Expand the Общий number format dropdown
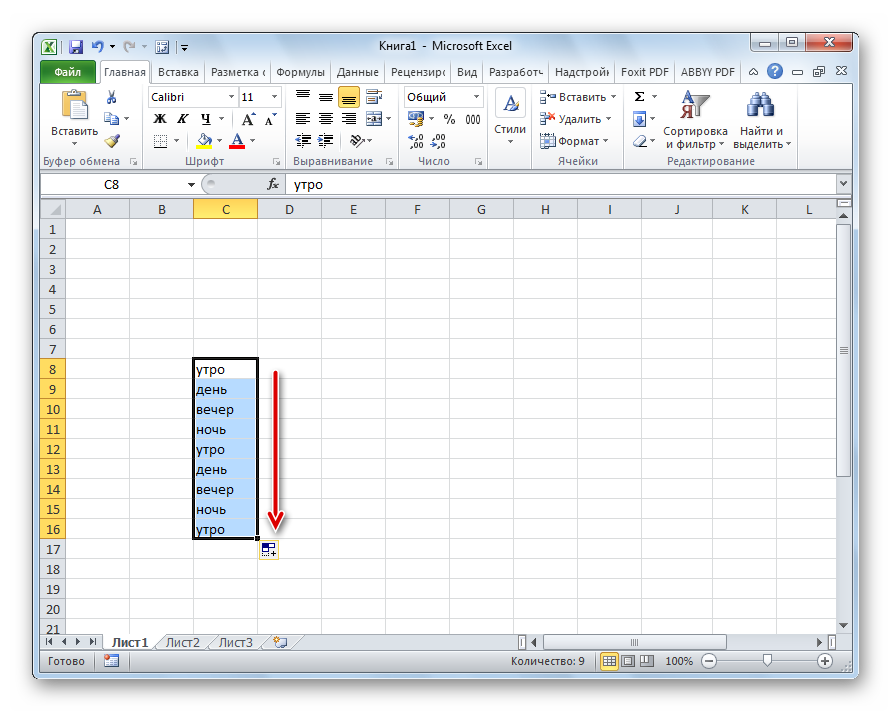892x712 pixels. (x=476, y=97)
